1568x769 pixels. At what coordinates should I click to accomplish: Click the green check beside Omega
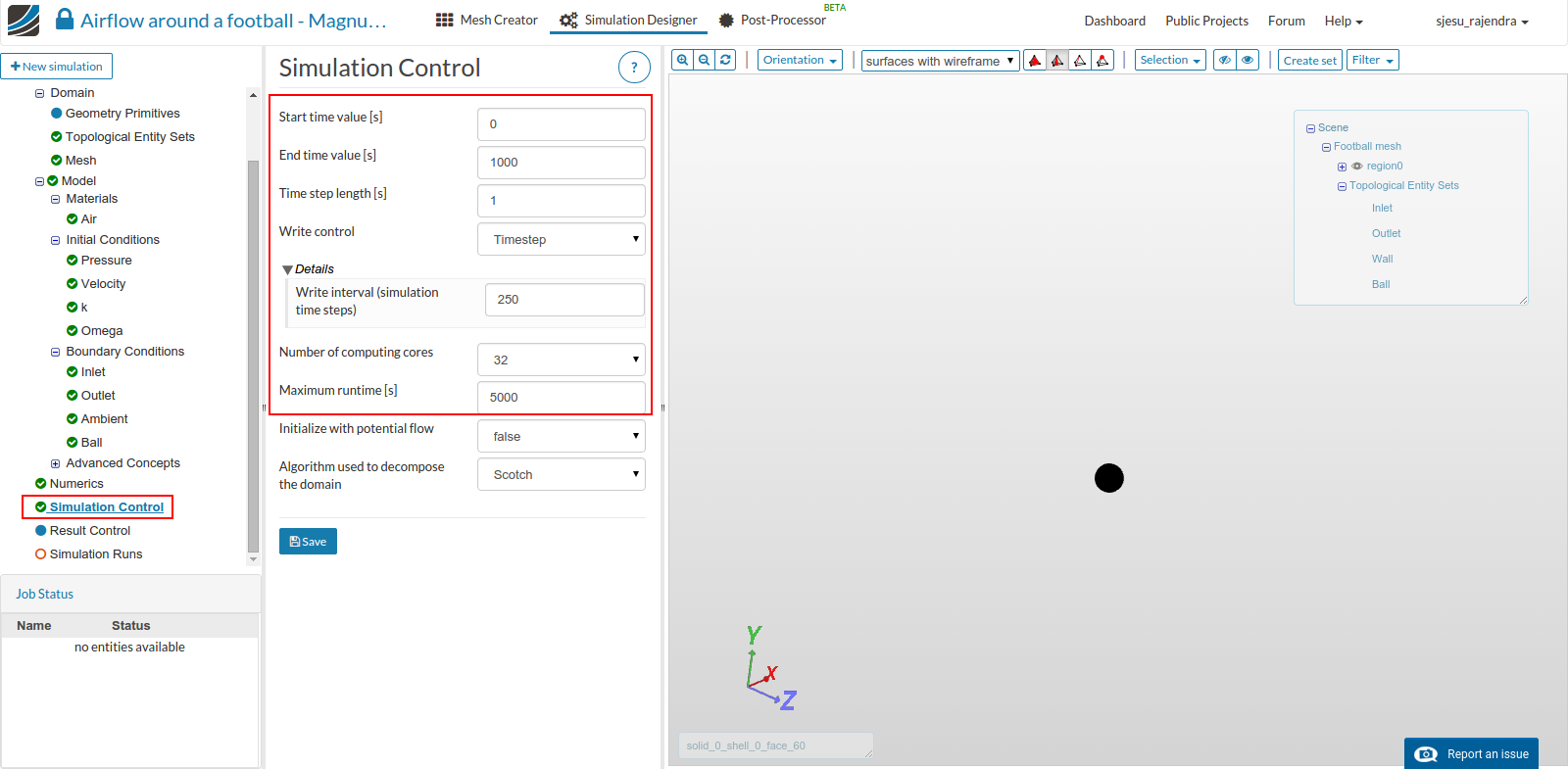[73, 331]
